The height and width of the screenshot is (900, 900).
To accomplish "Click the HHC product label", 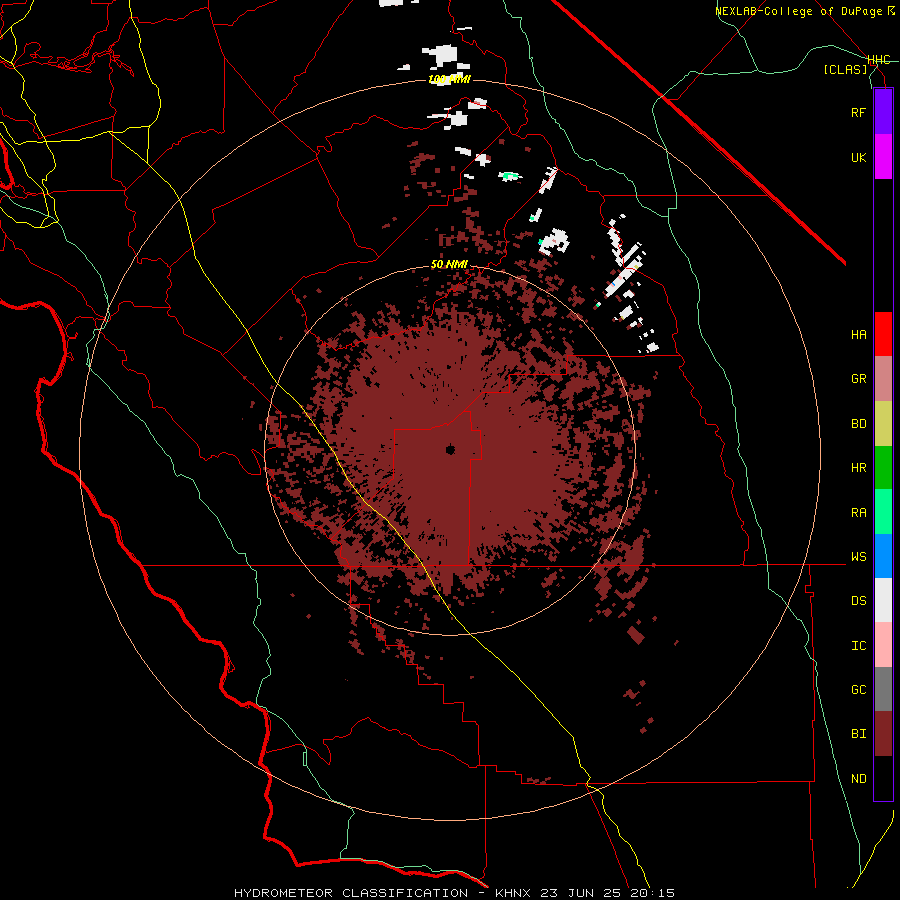I will click(878, 60).
